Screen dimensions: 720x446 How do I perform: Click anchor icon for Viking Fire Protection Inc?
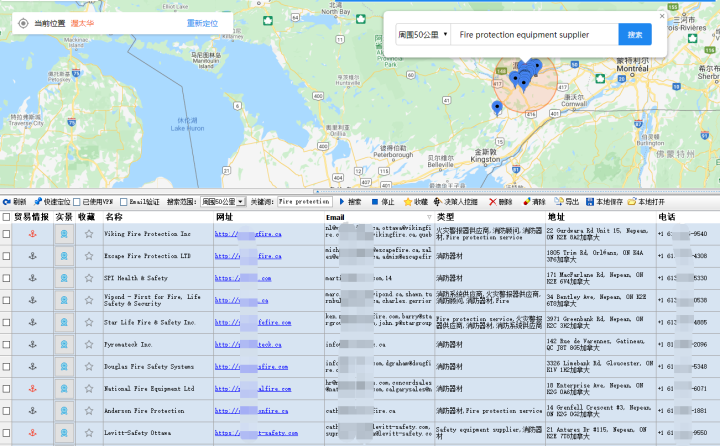(33, 234)
